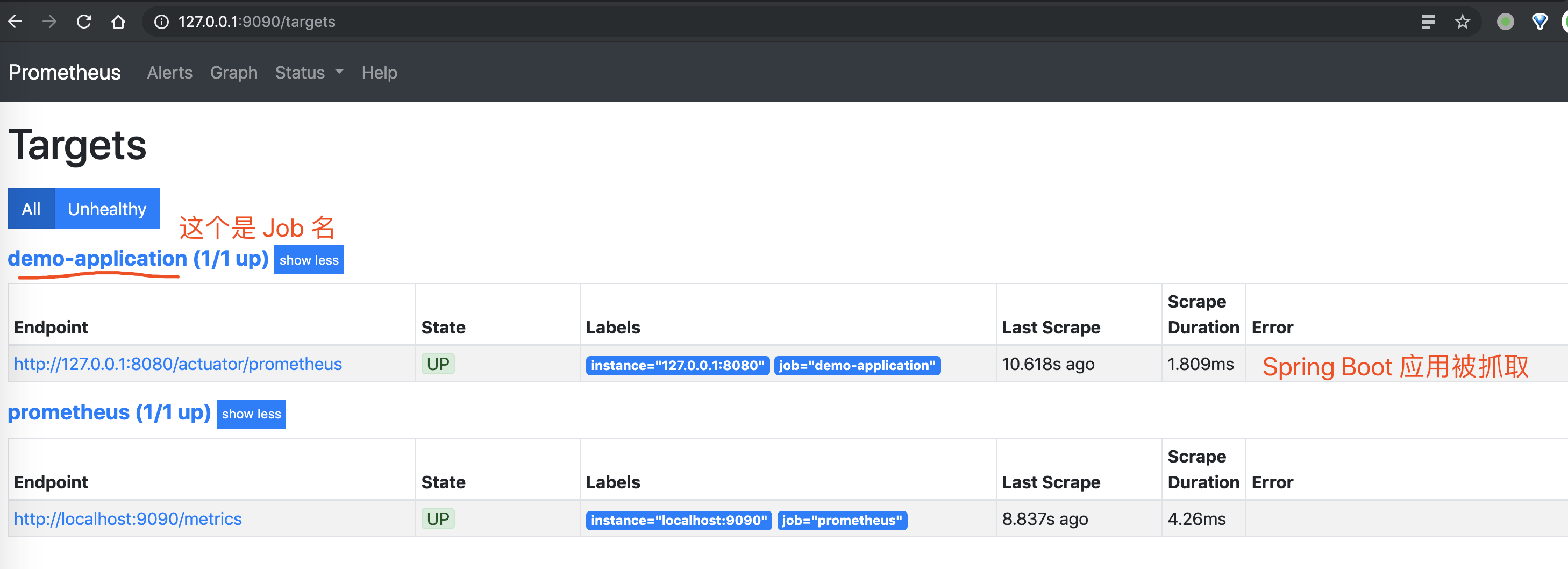
Task: Click the browser back arrow
Action: (15, 22)
